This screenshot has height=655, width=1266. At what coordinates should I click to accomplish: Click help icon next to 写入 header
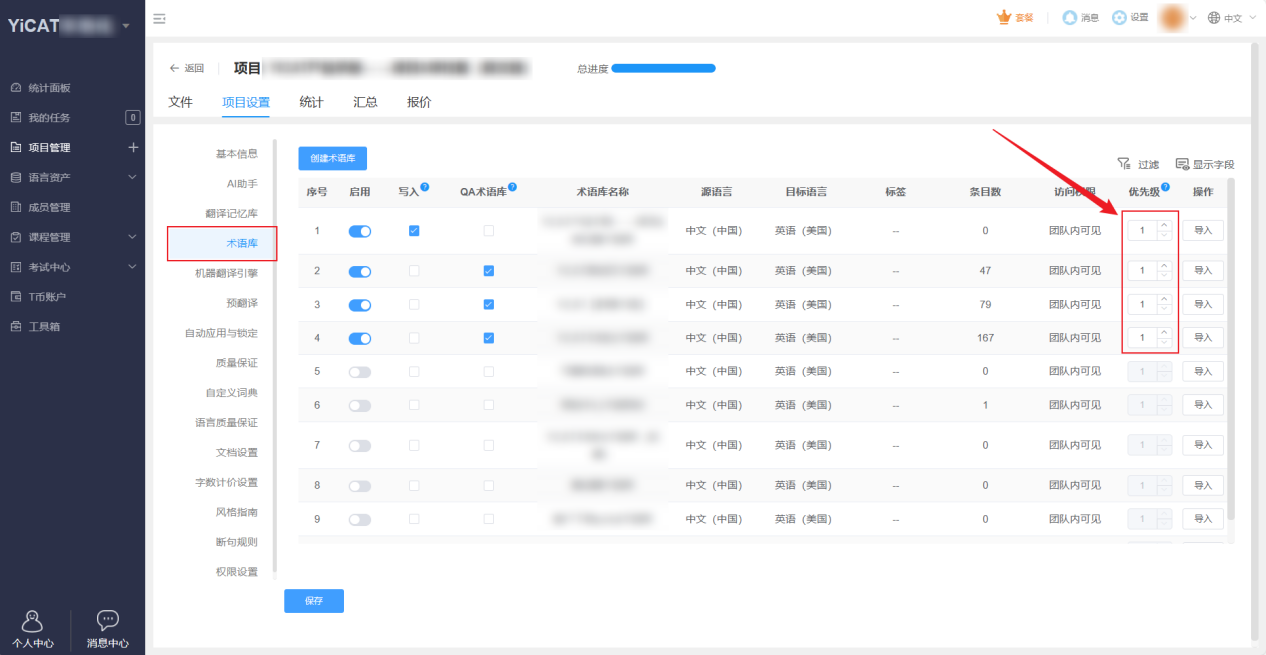pyautogui.click(x=425, y=187)
